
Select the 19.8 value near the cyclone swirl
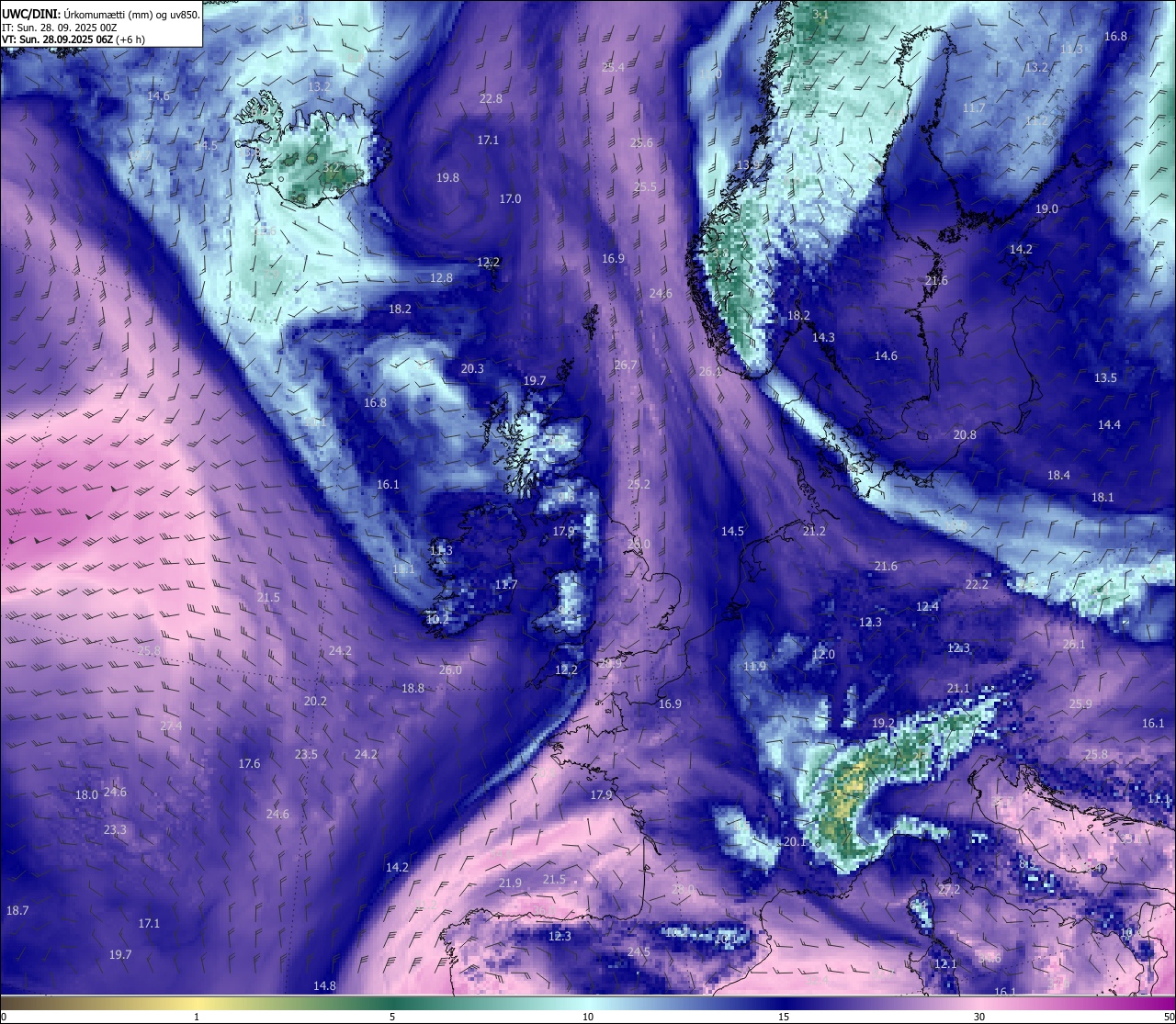click(447, 178)
